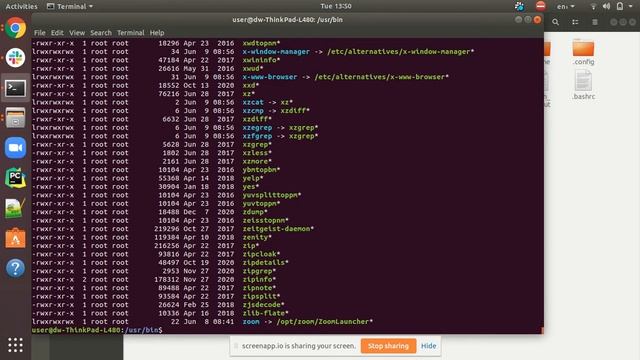This screenshot has height=360, width=640.
Task: Click the xzegrep symlink name
Action: (x=257, y=128)
